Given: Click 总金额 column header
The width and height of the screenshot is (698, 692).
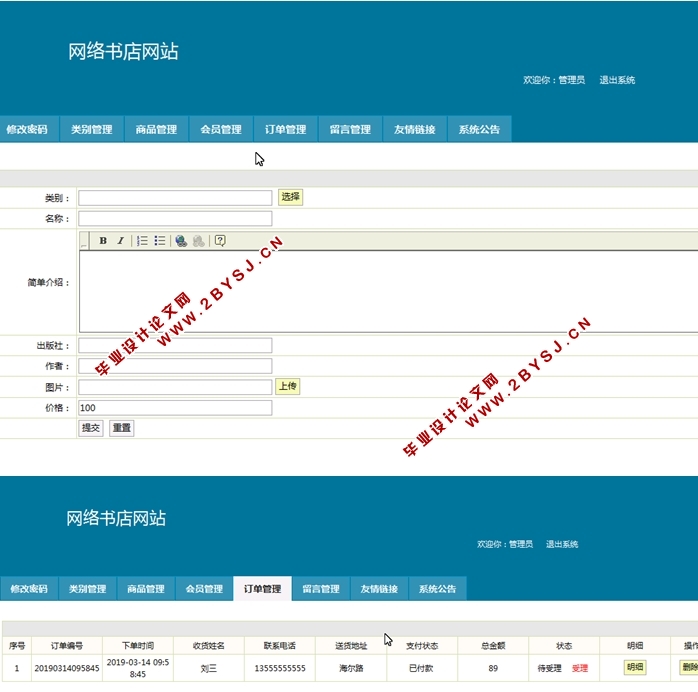Looking at the screenshot, I should [x=493, y=645].
